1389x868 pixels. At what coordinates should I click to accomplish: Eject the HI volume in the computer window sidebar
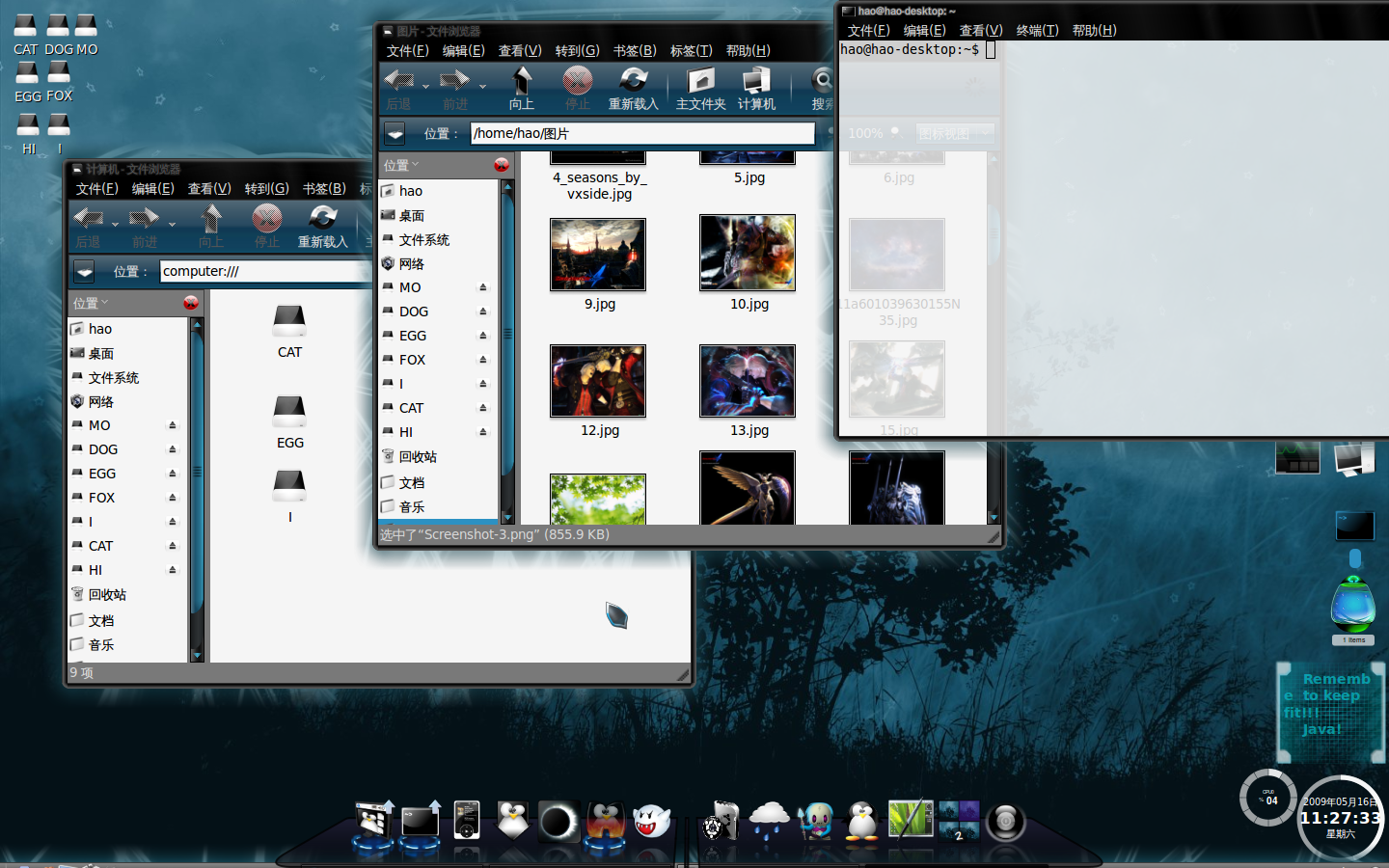coord(173,570)
